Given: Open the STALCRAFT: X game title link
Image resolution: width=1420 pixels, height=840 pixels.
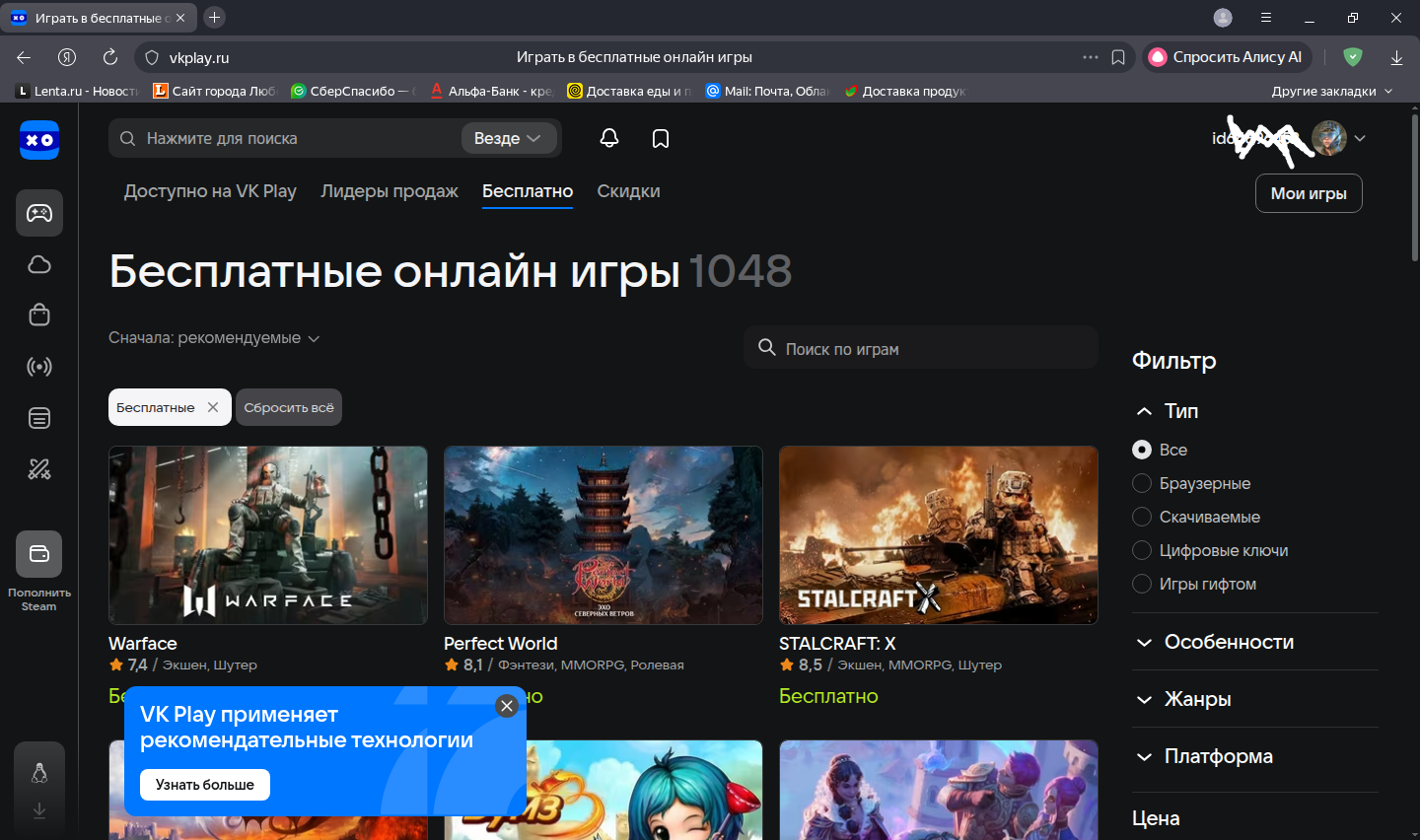Looking at the screenshot, I should tap(837, 644).
